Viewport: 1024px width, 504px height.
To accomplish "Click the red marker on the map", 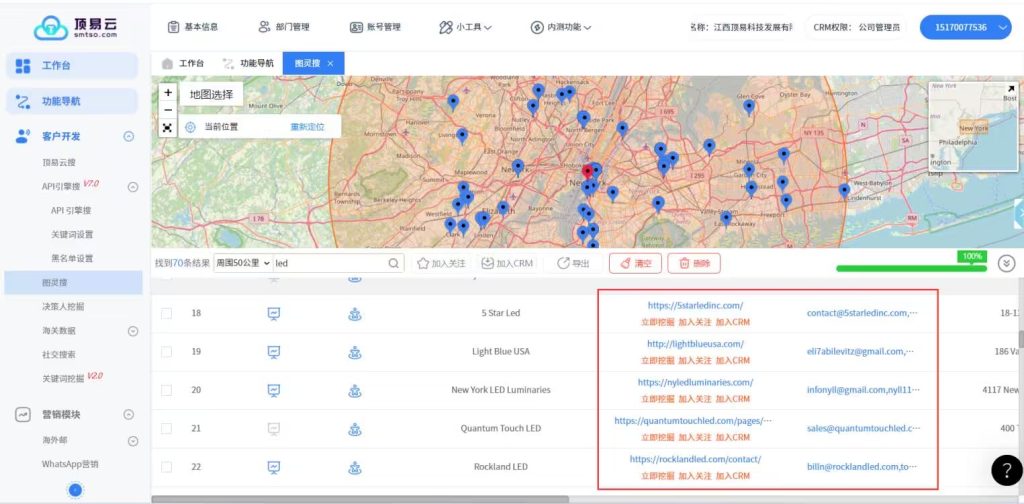I will [587, 171].
